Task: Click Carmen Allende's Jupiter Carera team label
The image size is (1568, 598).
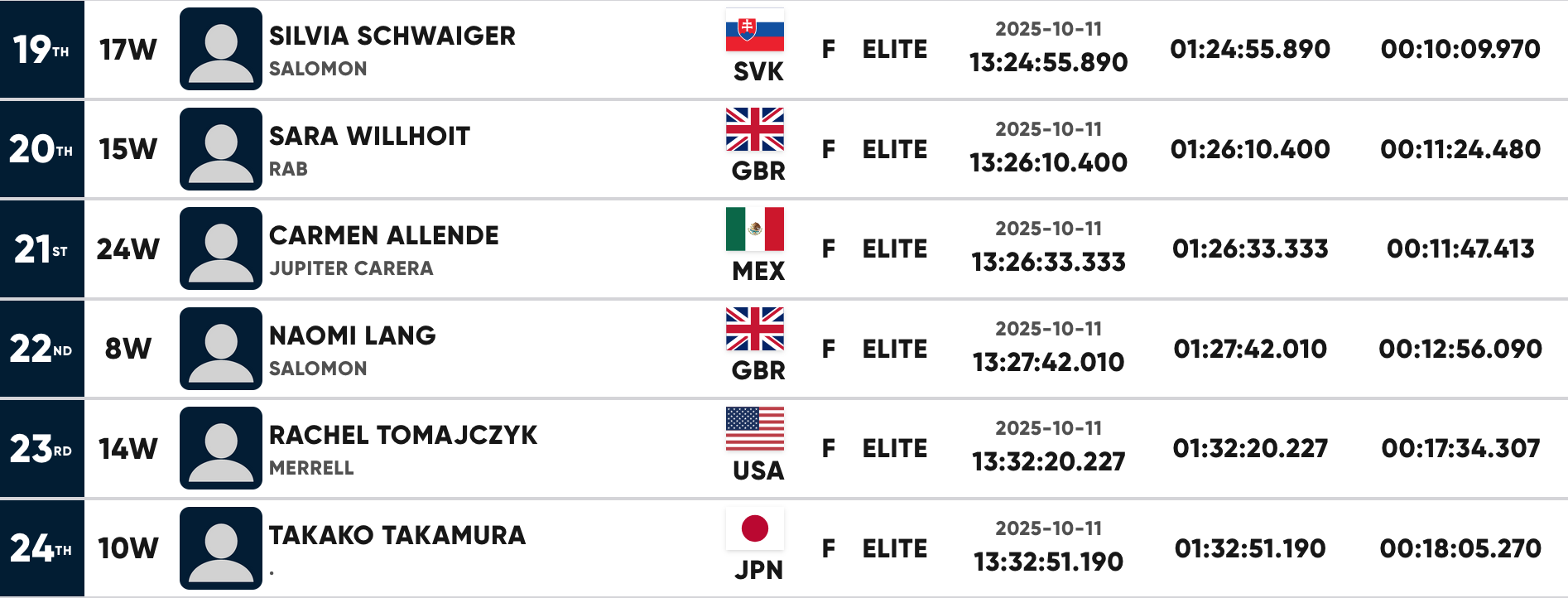Action: [351, 268]
